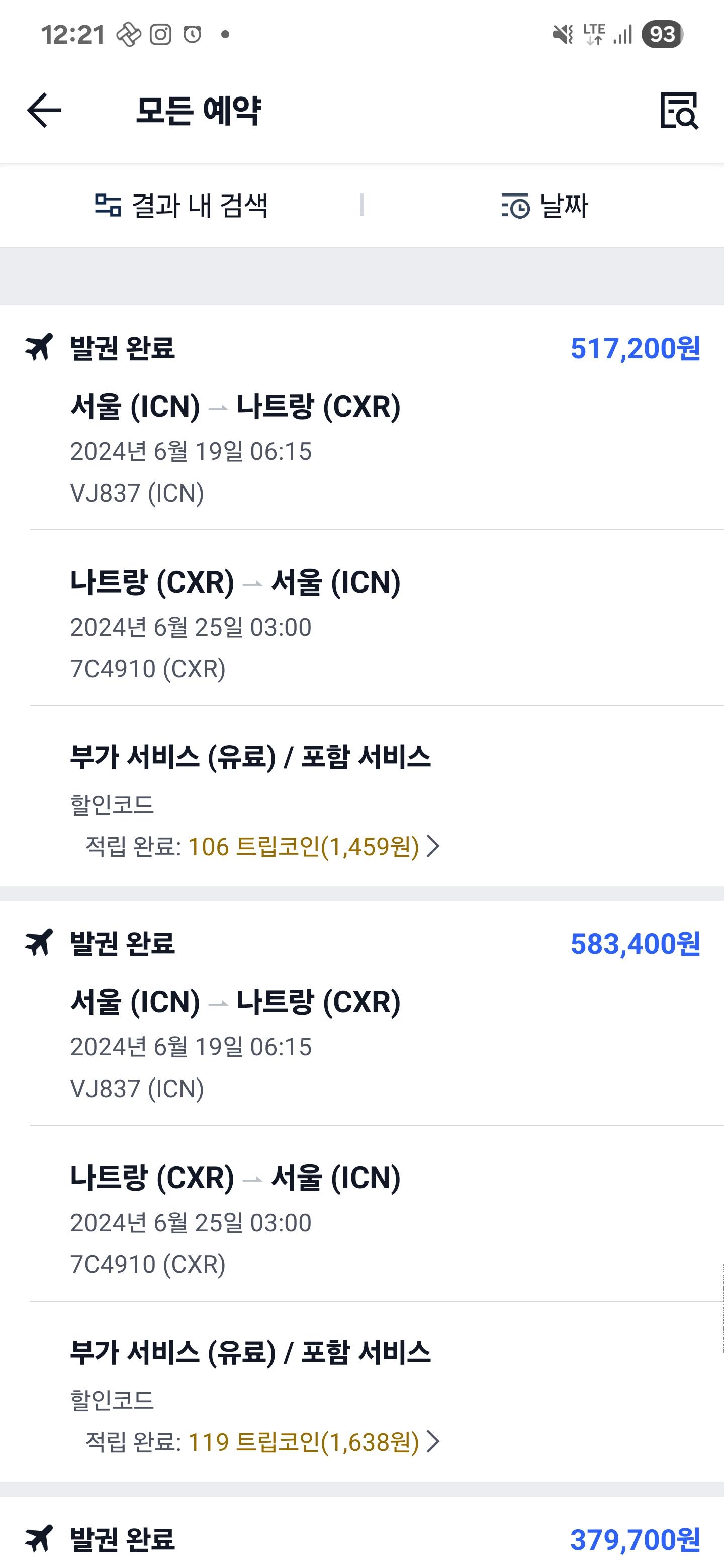The height and width of the screenshot is (1568, 724).
Task: Select 결과 내 검색 filter option
Action: [181, 205]
